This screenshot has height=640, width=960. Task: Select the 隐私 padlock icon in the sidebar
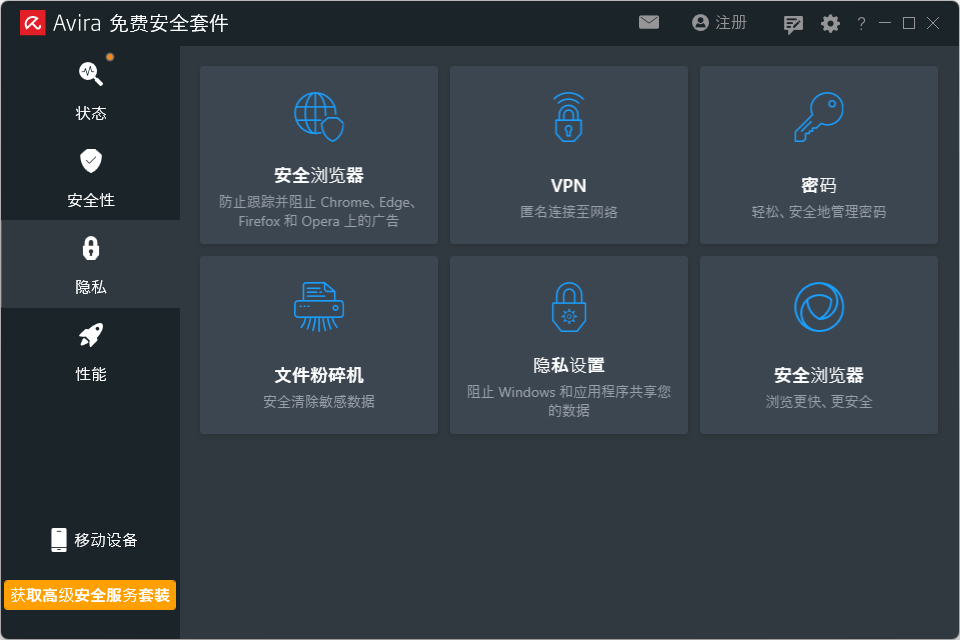point(91,249)
